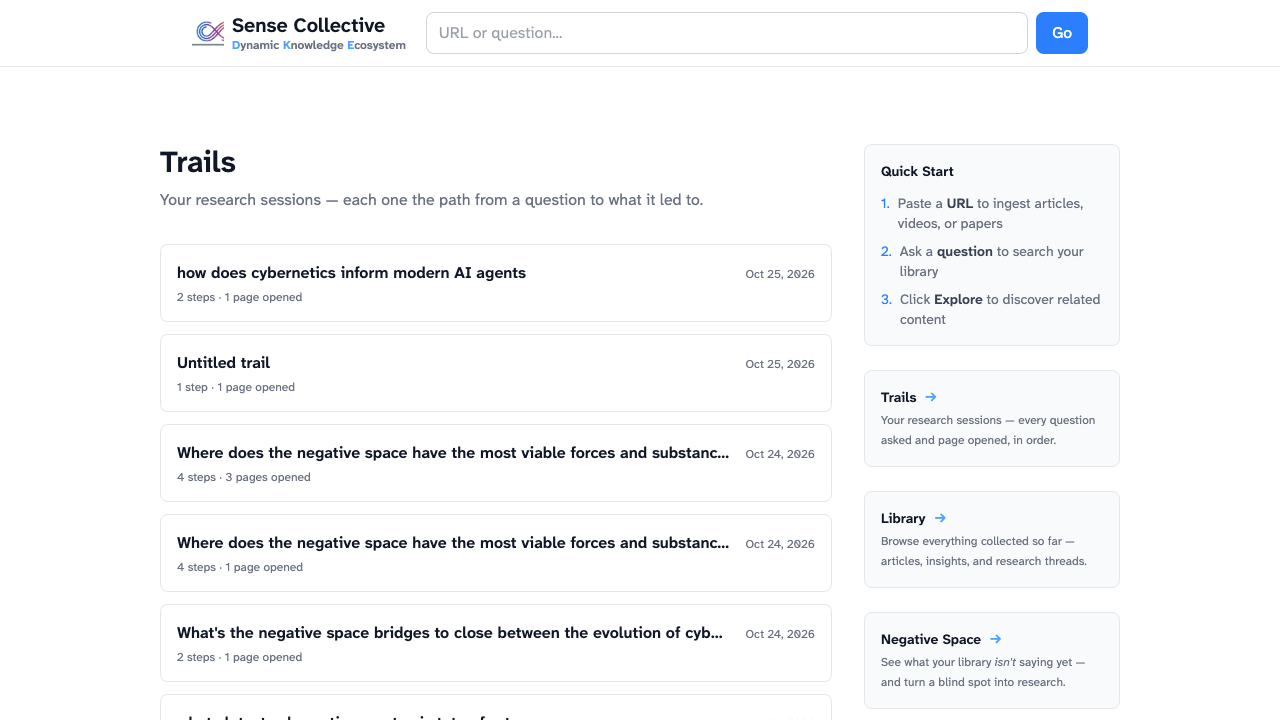Open the 4-step negative space trail with 1 page opened

(496, 553)
